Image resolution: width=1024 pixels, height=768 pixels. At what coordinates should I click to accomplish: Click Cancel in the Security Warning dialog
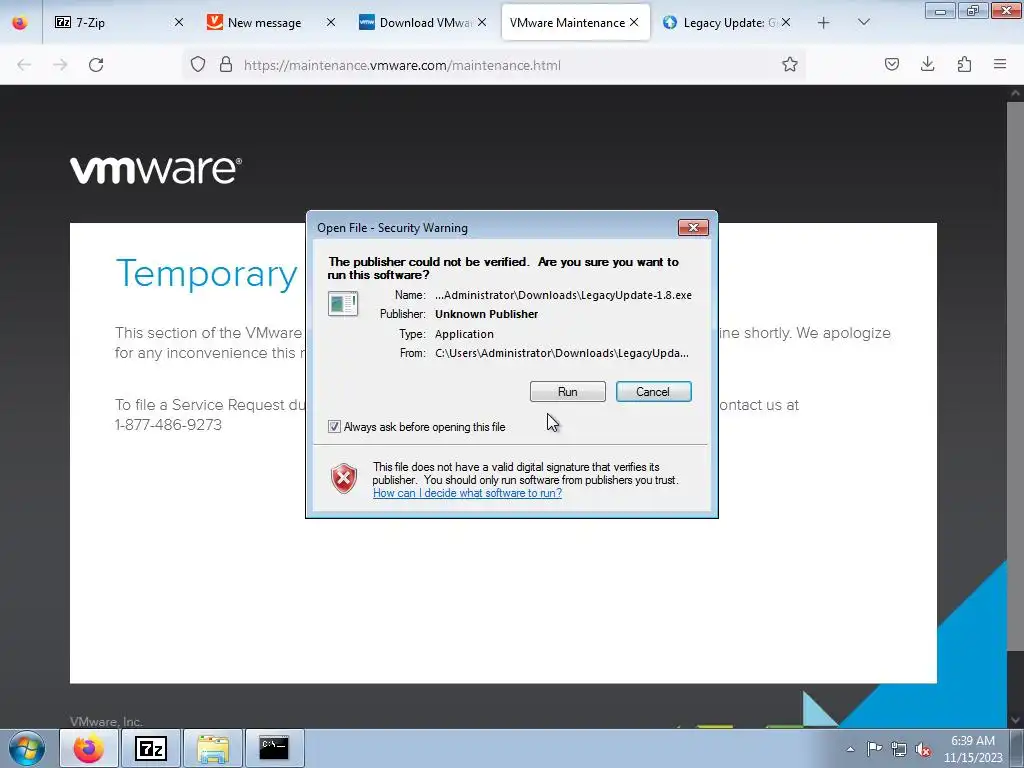653,391
